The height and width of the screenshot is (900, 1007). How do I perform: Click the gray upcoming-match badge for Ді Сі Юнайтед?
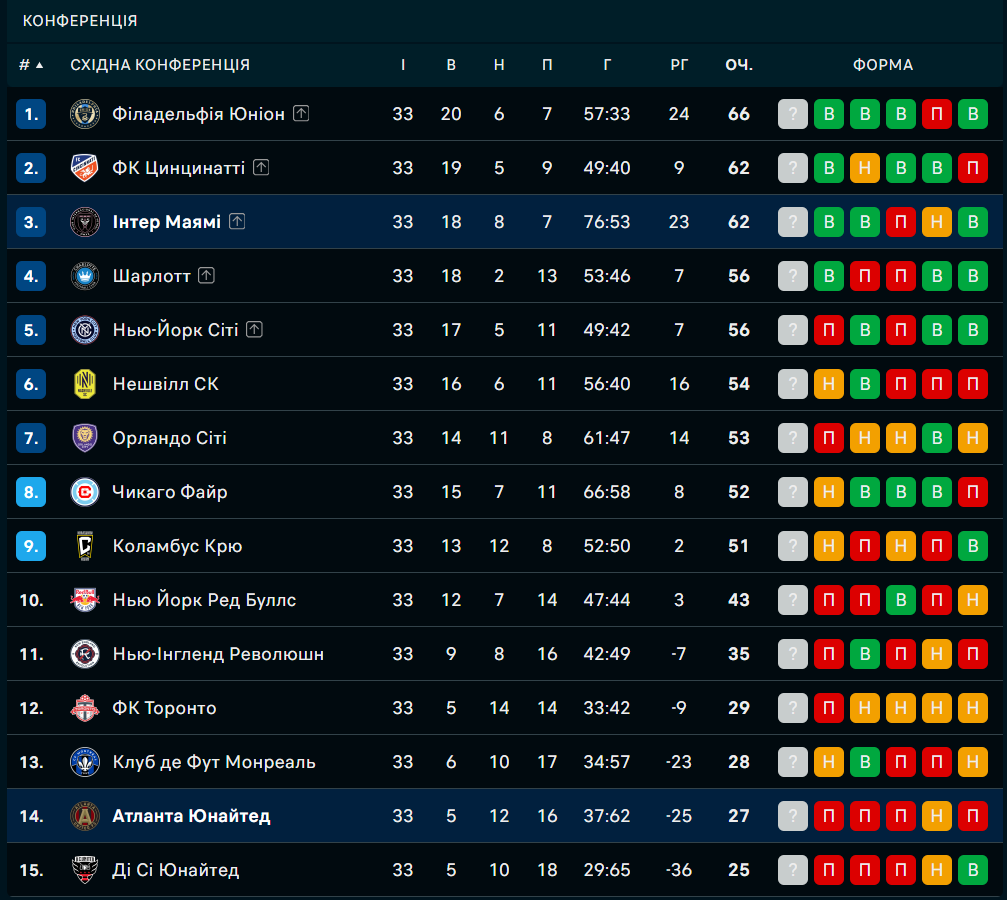coord(792,870)
